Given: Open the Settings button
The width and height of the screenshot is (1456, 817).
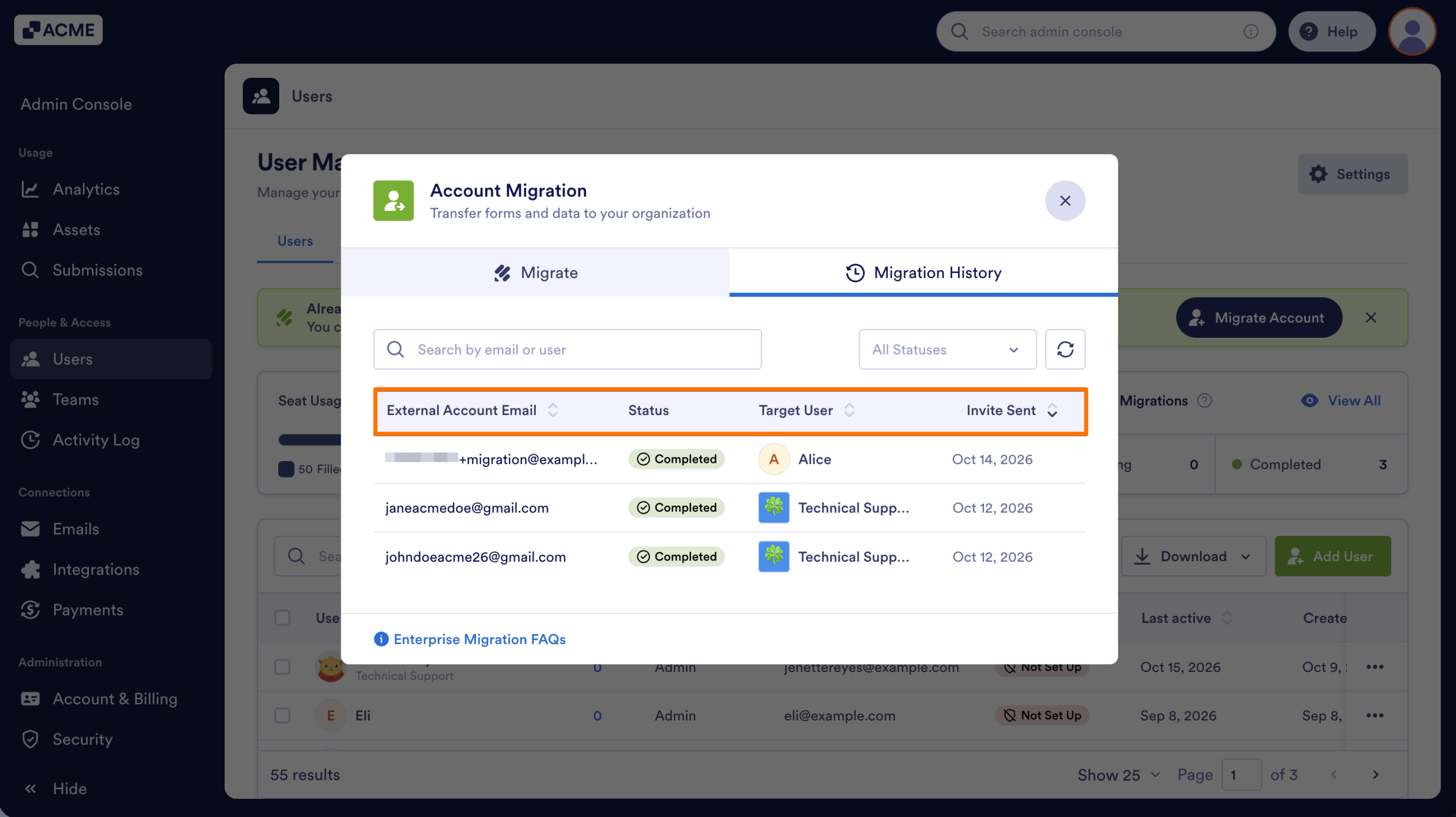Looking at the screenshot, I should coord(1352,174).
